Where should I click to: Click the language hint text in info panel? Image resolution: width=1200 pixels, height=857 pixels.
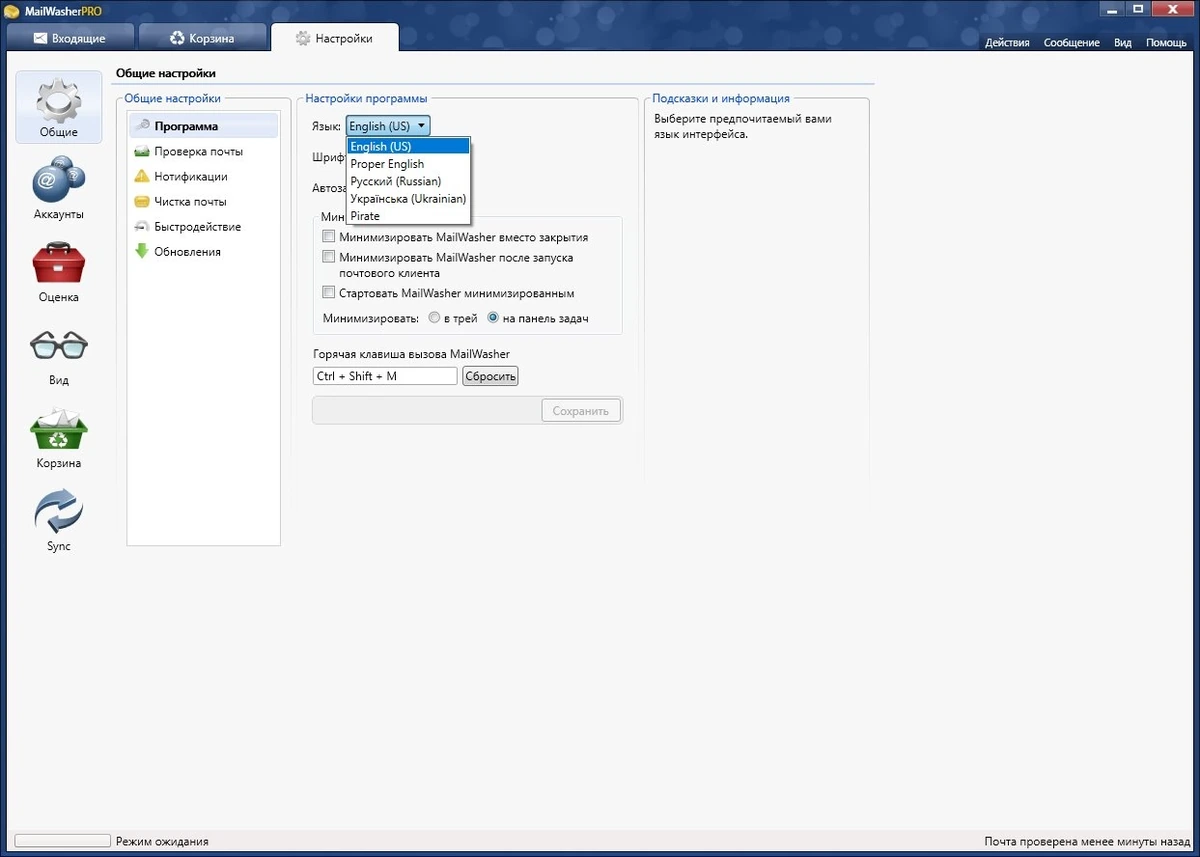[743, 127]
